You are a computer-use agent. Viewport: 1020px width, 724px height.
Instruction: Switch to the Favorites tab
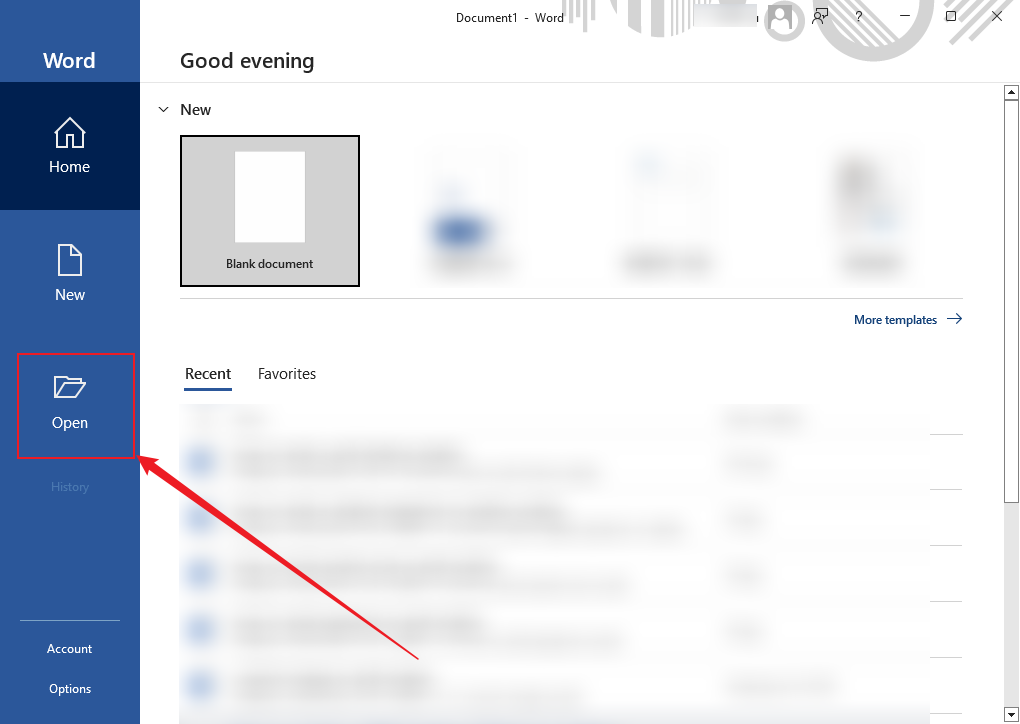click(286, 373)
